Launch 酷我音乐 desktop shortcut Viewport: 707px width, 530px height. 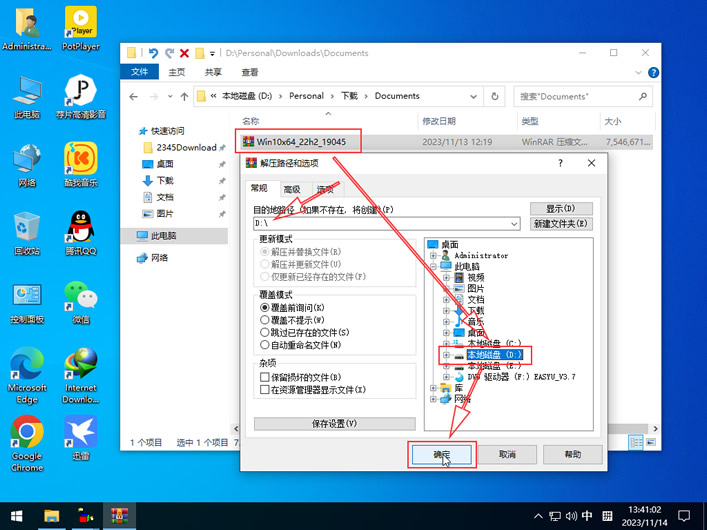click(81, 165)
